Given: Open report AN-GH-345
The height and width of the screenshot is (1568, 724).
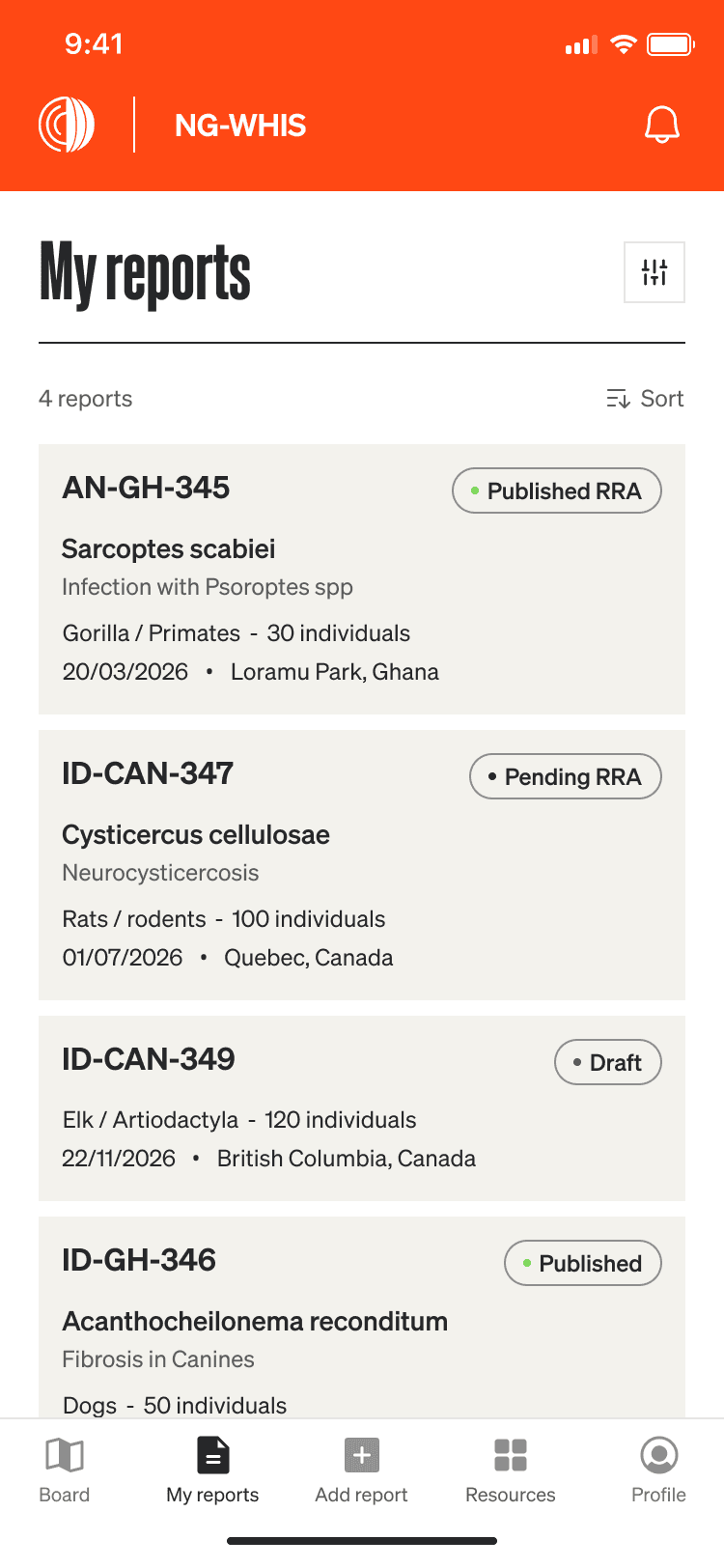Looking at the screenshot, I should (146, 488).
